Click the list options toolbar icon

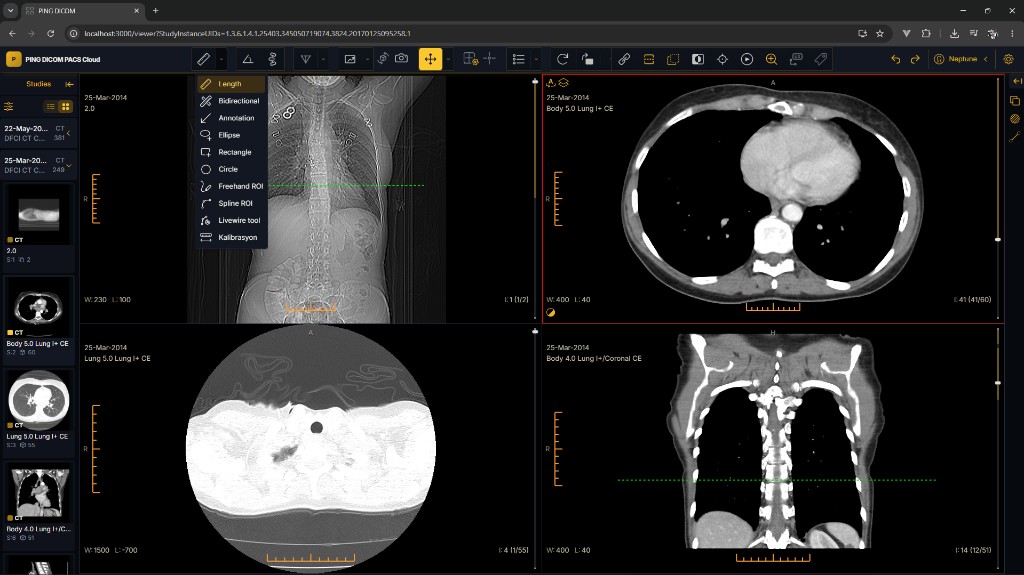tap(519, 59)
